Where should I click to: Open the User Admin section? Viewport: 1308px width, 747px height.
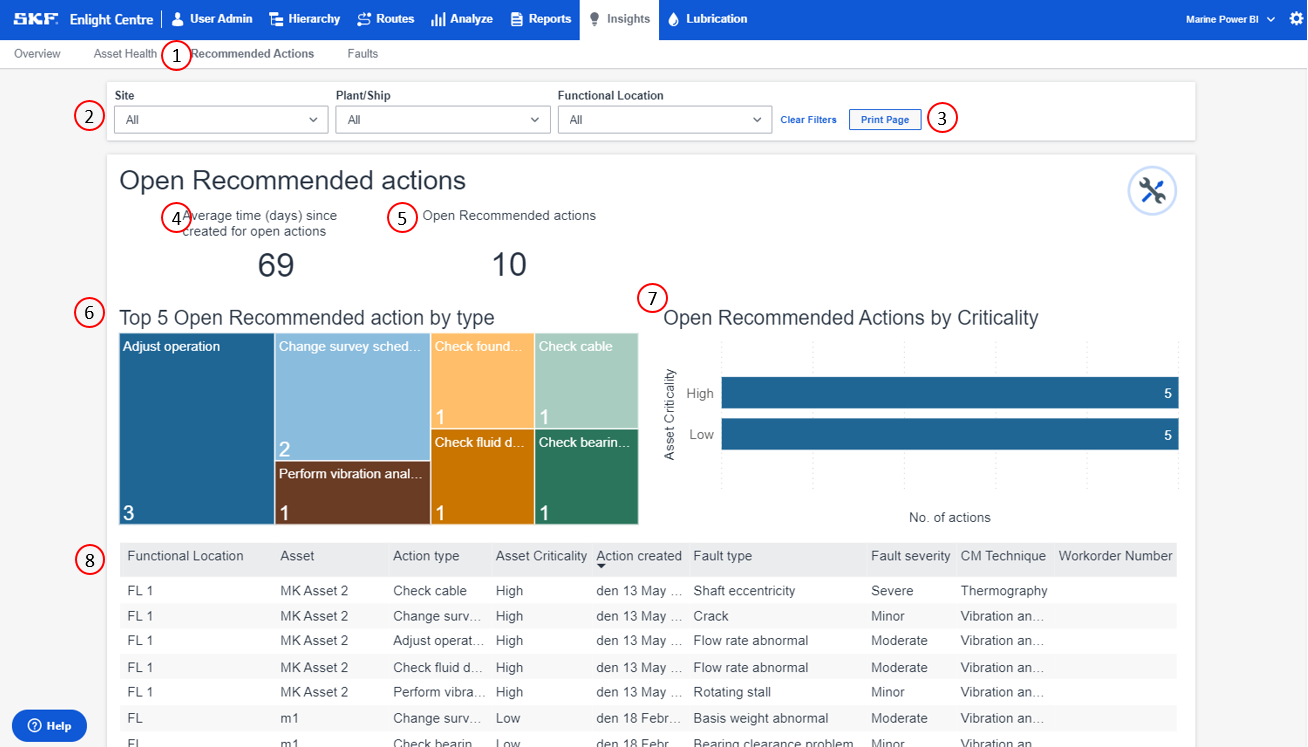211,17
